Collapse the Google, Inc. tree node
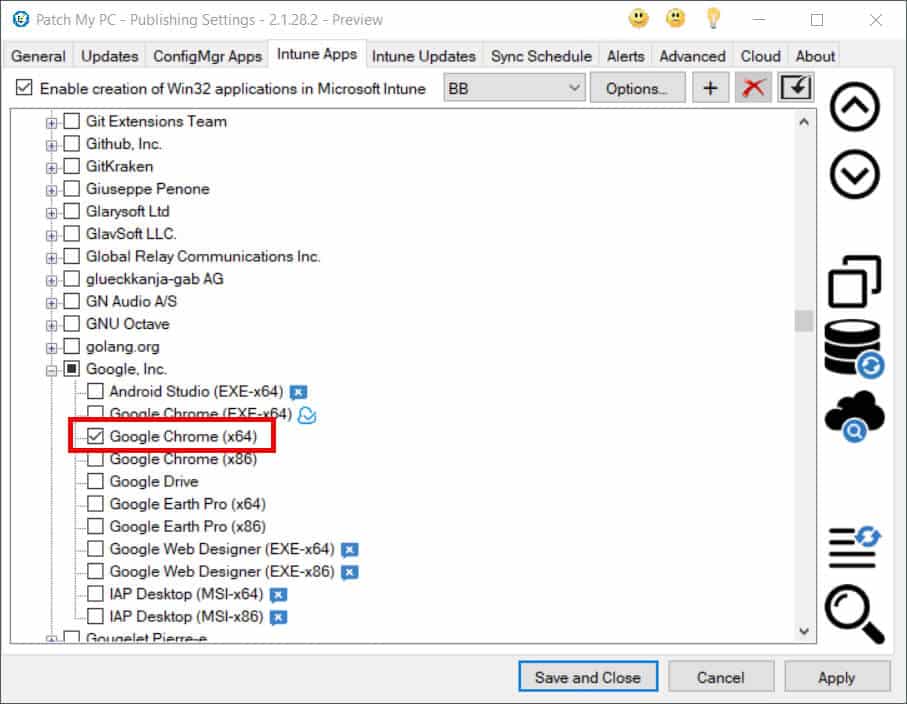Image resolution: width=907 pixels, height=704 pixels. point(51,370)
